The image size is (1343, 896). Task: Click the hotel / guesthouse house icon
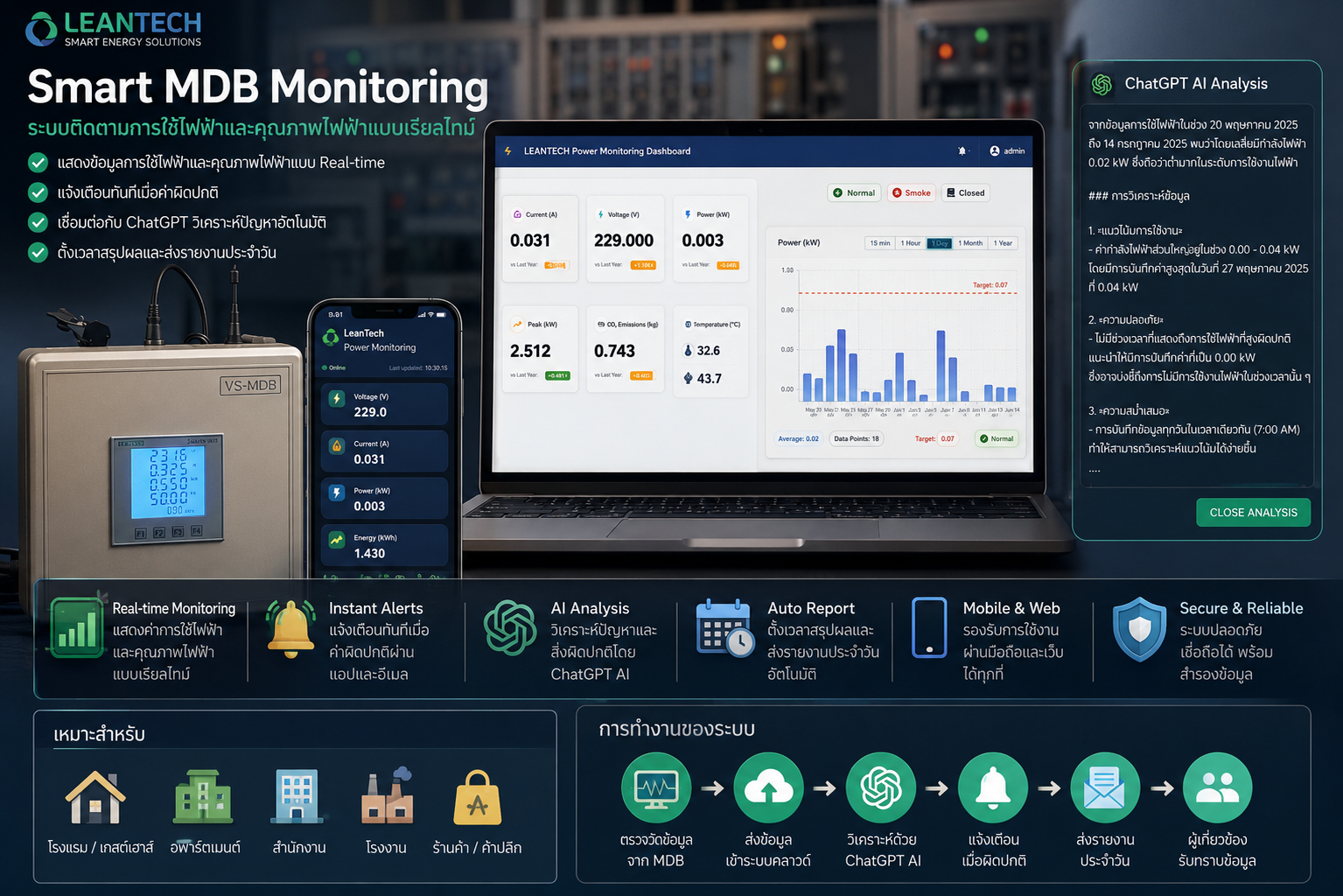tap(95, 797)
